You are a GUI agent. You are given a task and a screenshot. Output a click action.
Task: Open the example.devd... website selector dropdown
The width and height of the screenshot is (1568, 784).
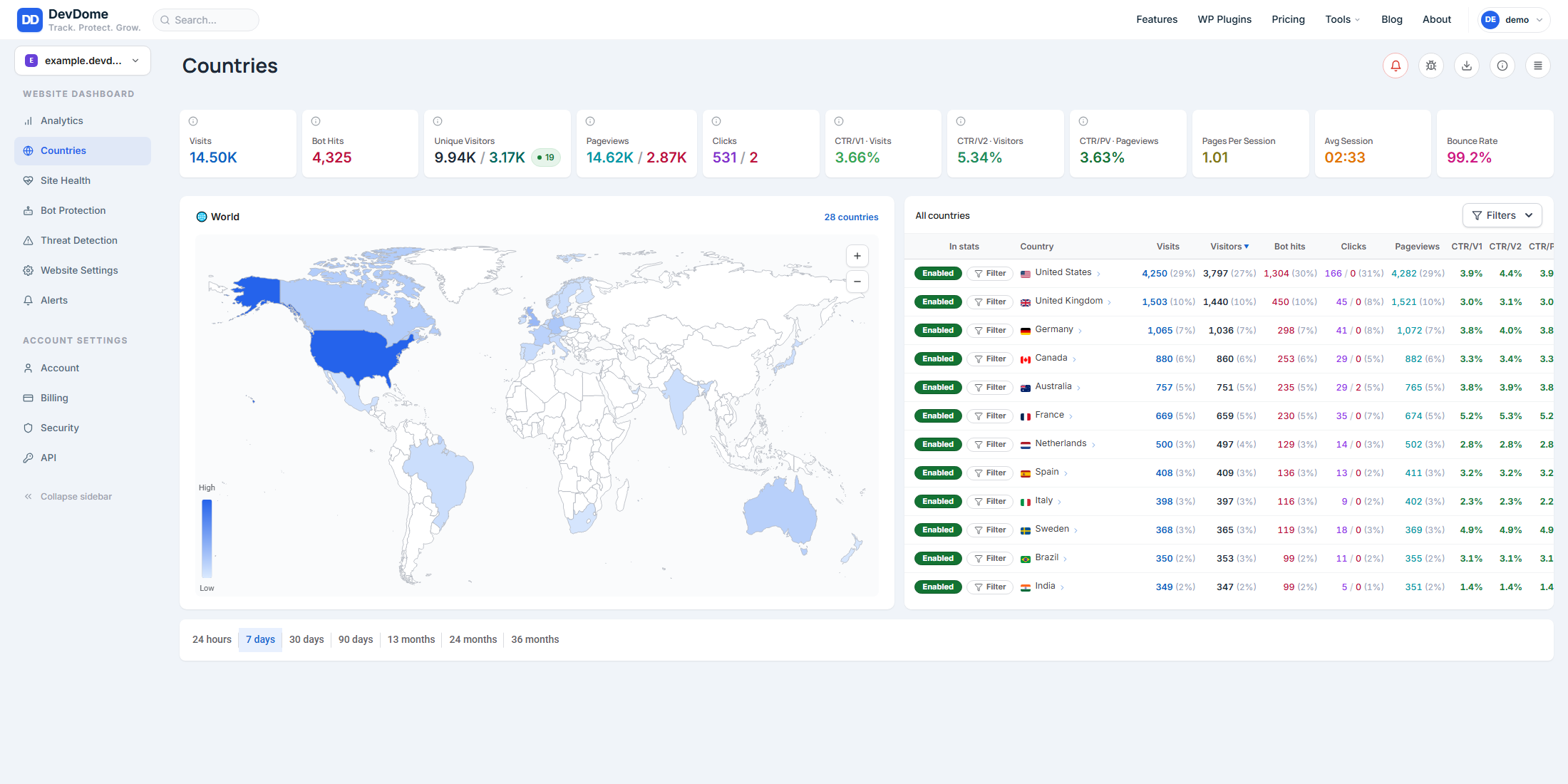click(x=83, y=61)
